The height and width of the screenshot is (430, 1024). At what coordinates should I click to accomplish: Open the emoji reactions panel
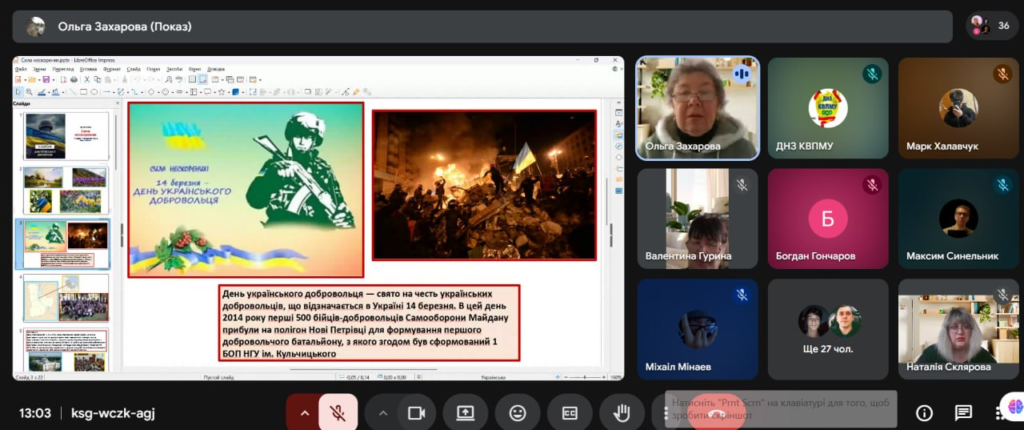tap(517, 412)
